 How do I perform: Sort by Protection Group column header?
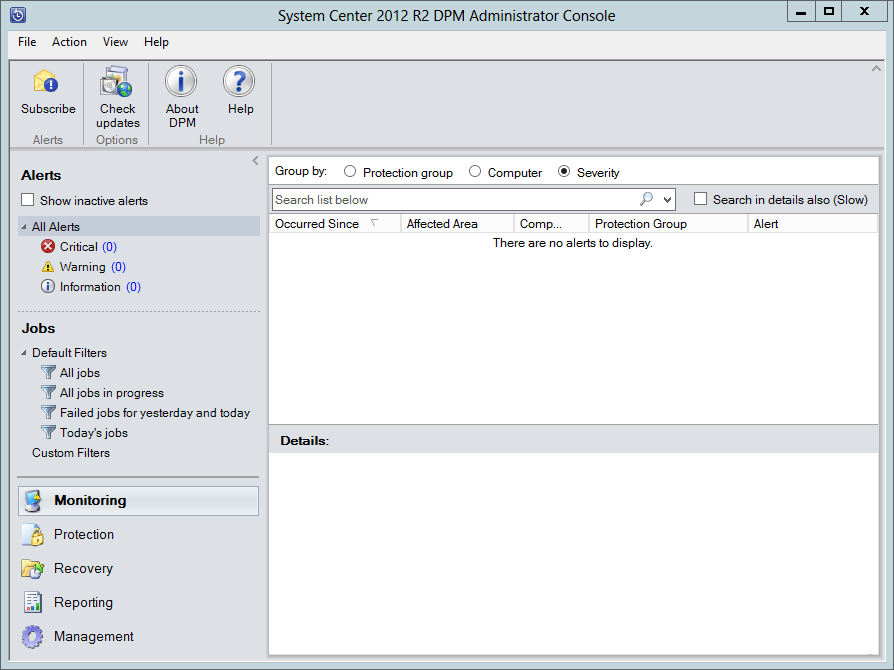(x=668, y=224)
